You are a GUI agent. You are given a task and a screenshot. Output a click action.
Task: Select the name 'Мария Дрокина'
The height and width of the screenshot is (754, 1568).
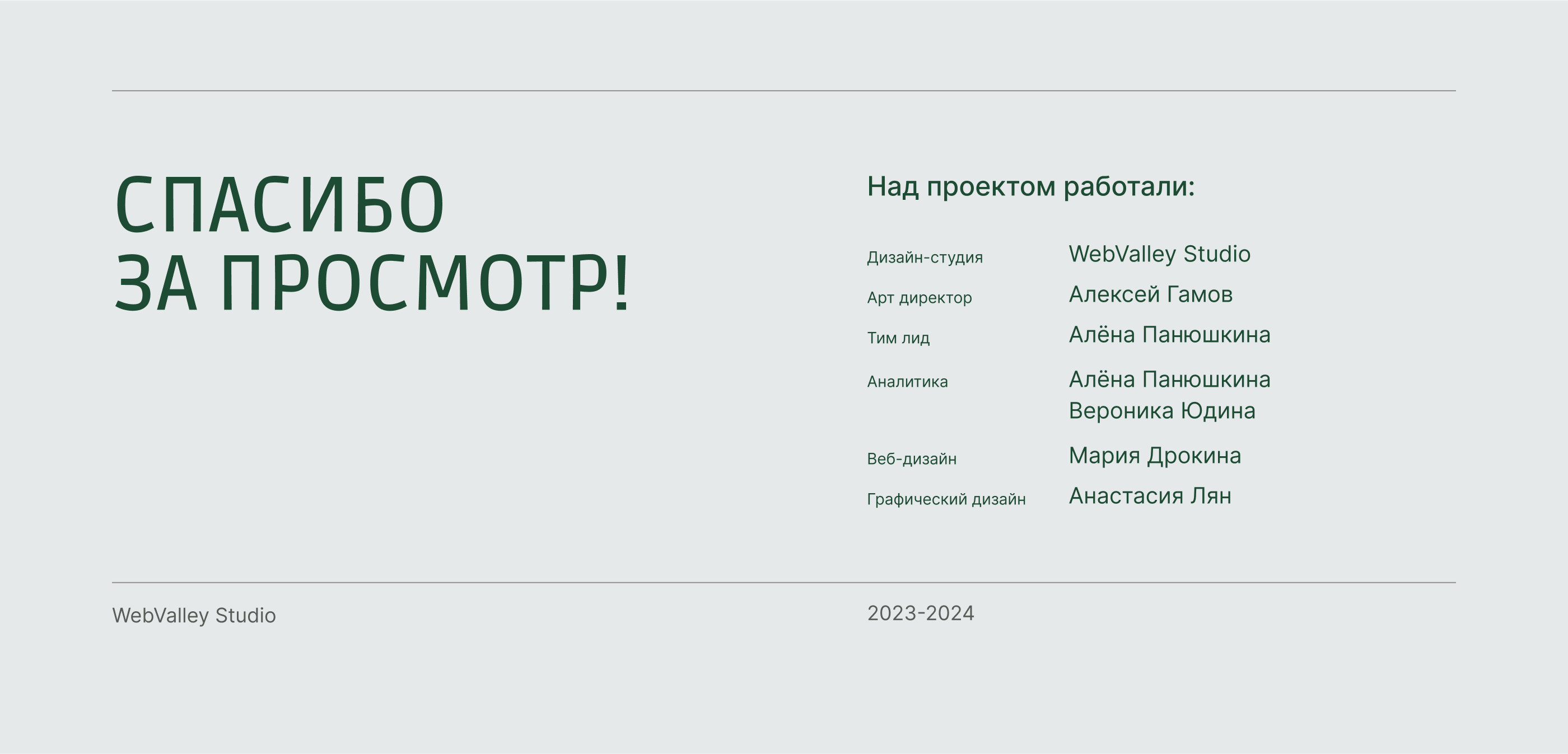[1154, 455]
